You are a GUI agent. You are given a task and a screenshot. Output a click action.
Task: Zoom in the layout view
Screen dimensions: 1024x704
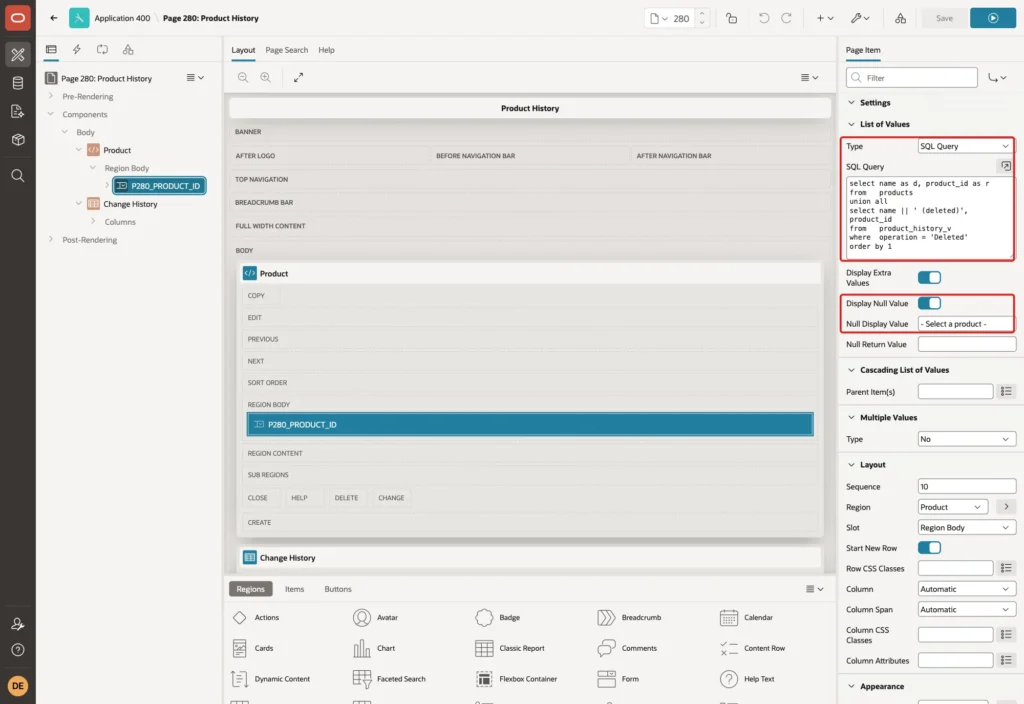(x=266, y=77)
